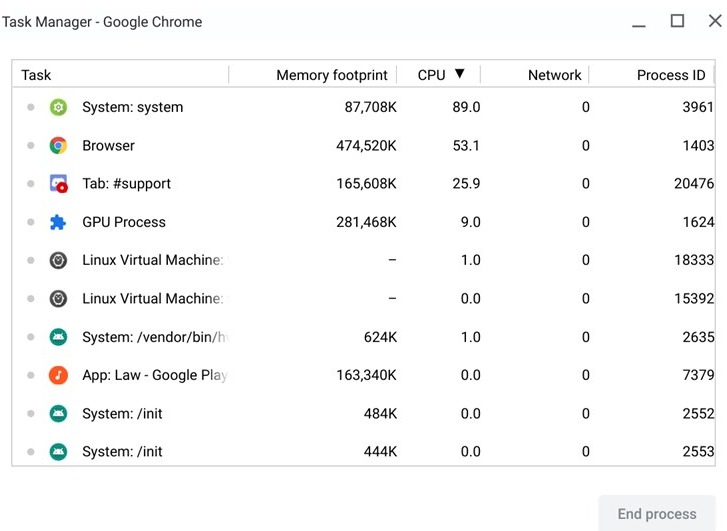The image size is (727, 531).
Task: Click the System: system gear icon
Action: pyautogui.click(x=58, y=107)
